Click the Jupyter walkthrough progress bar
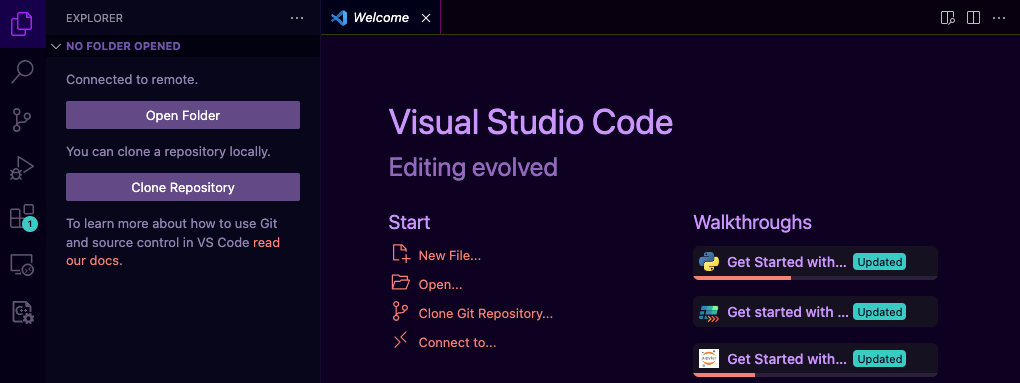 click(815, 375)
